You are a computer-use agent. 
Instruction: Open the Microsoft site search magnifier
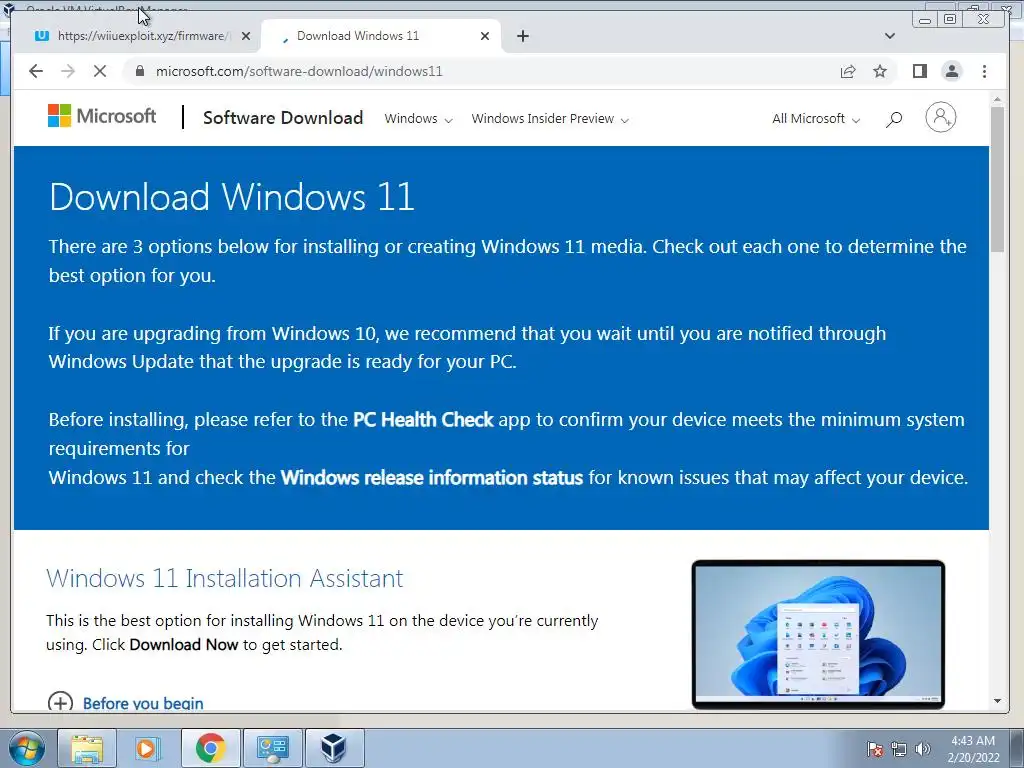894,119
